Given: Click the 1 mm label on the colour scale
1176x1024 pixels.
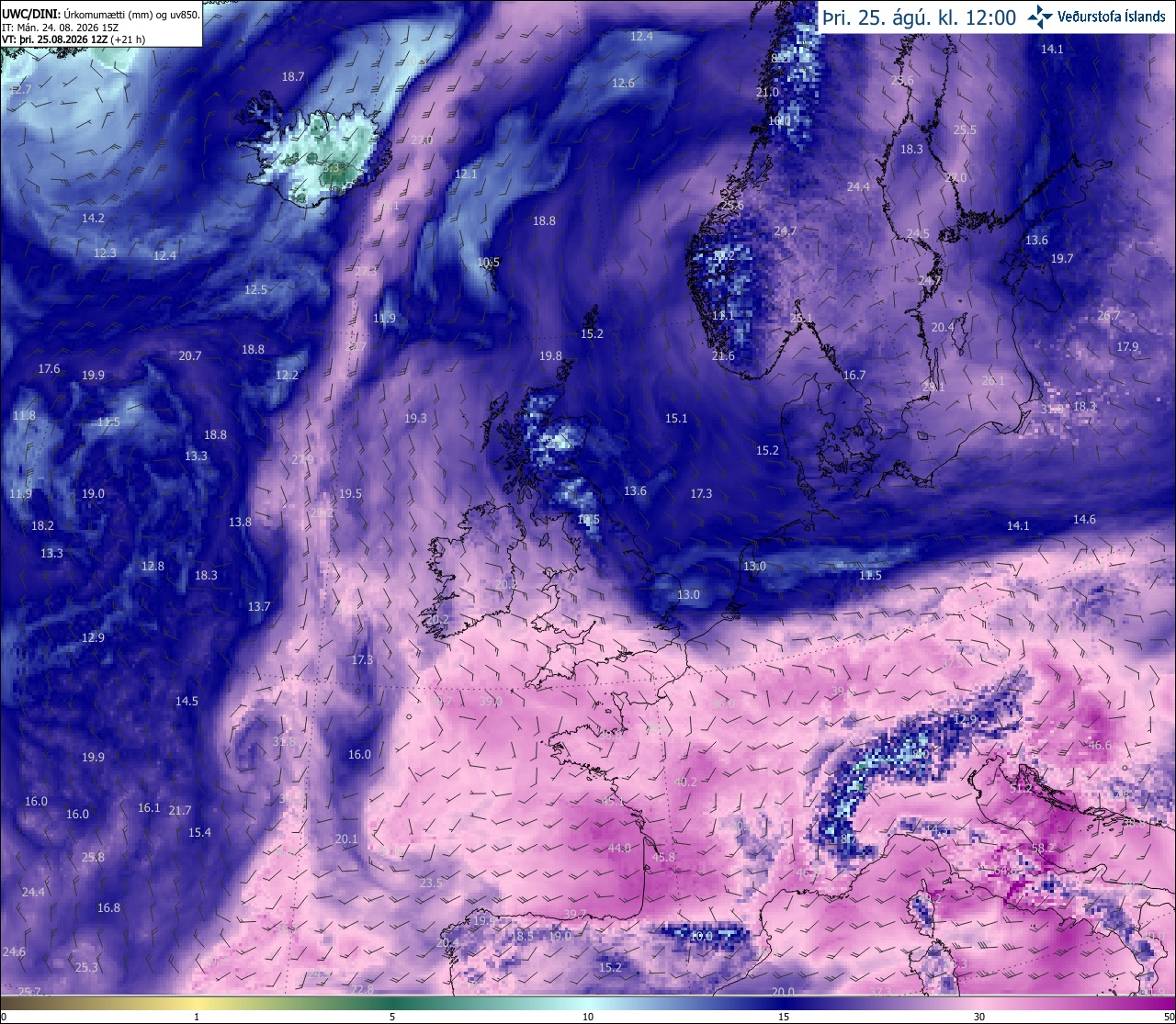Looking at the screenshot, I should 197,1017.
